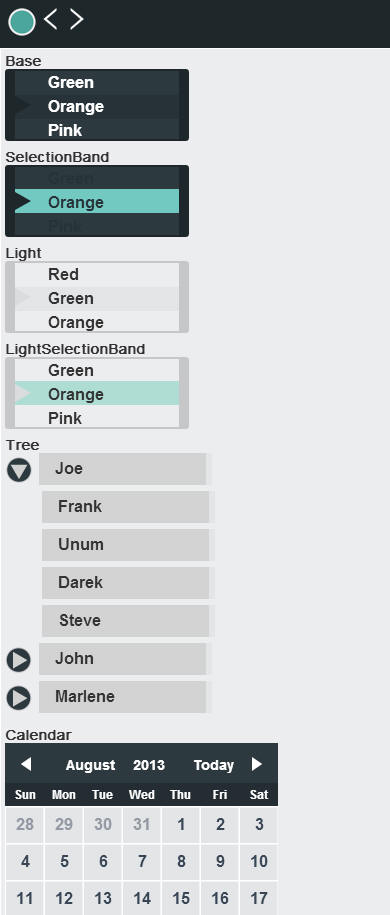The height and width of the screenshot is (915, 390).
Task: Choose Red in the Light picker
Action: pos(97,274)
